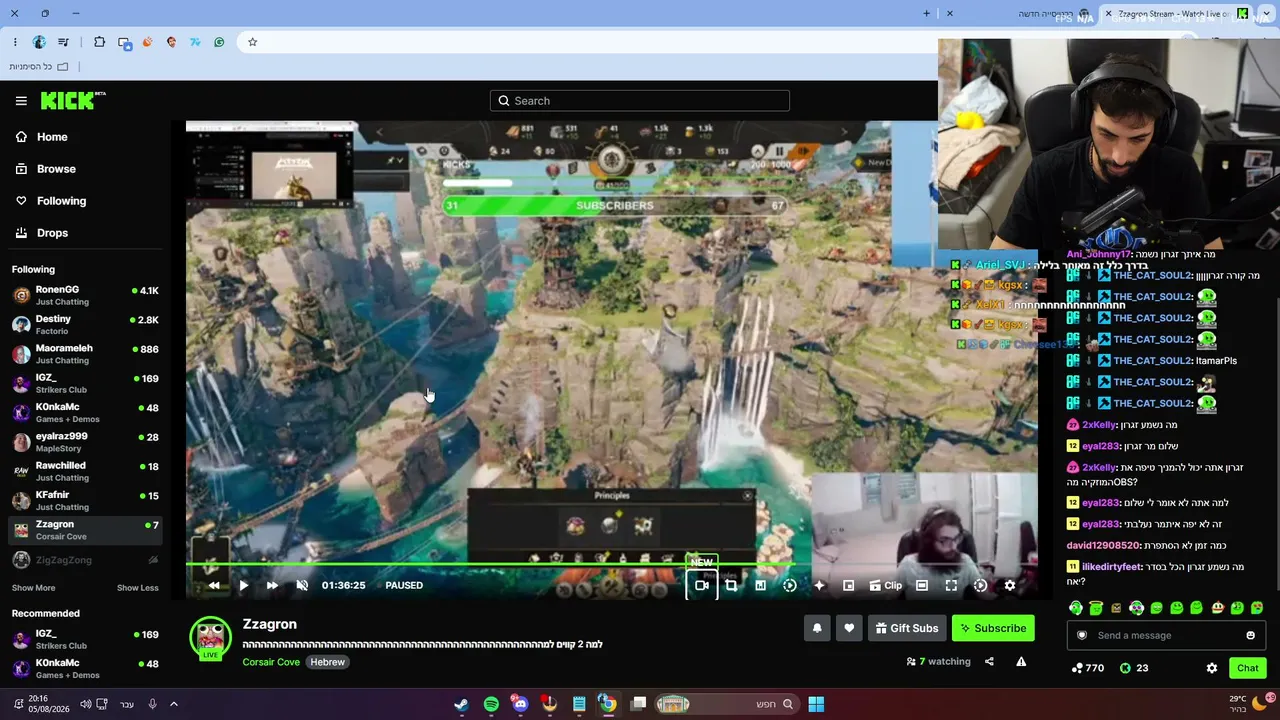The height and width of the screenshot is (720, 1280).
Task: Open Drops in the sidebar
Action: [52, 233]
